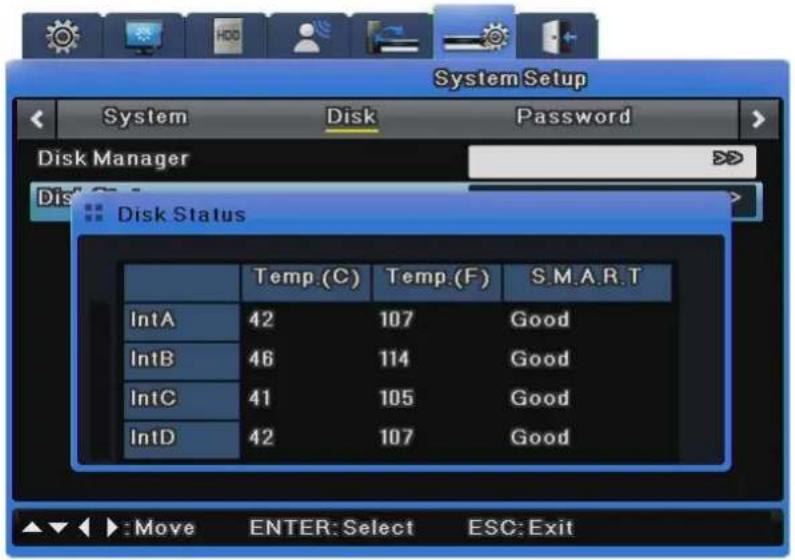Select the IntB disk row header
This screenshot has width=795, height=560.
pos(182,360)
